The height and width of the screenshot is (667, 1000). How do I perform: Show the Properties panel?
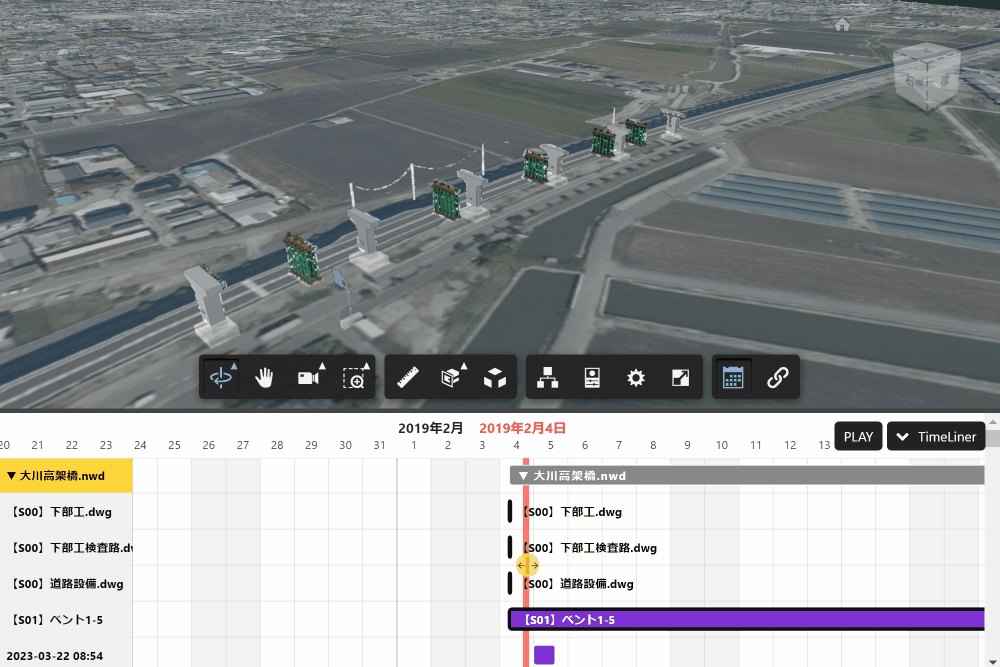[591, 377]
